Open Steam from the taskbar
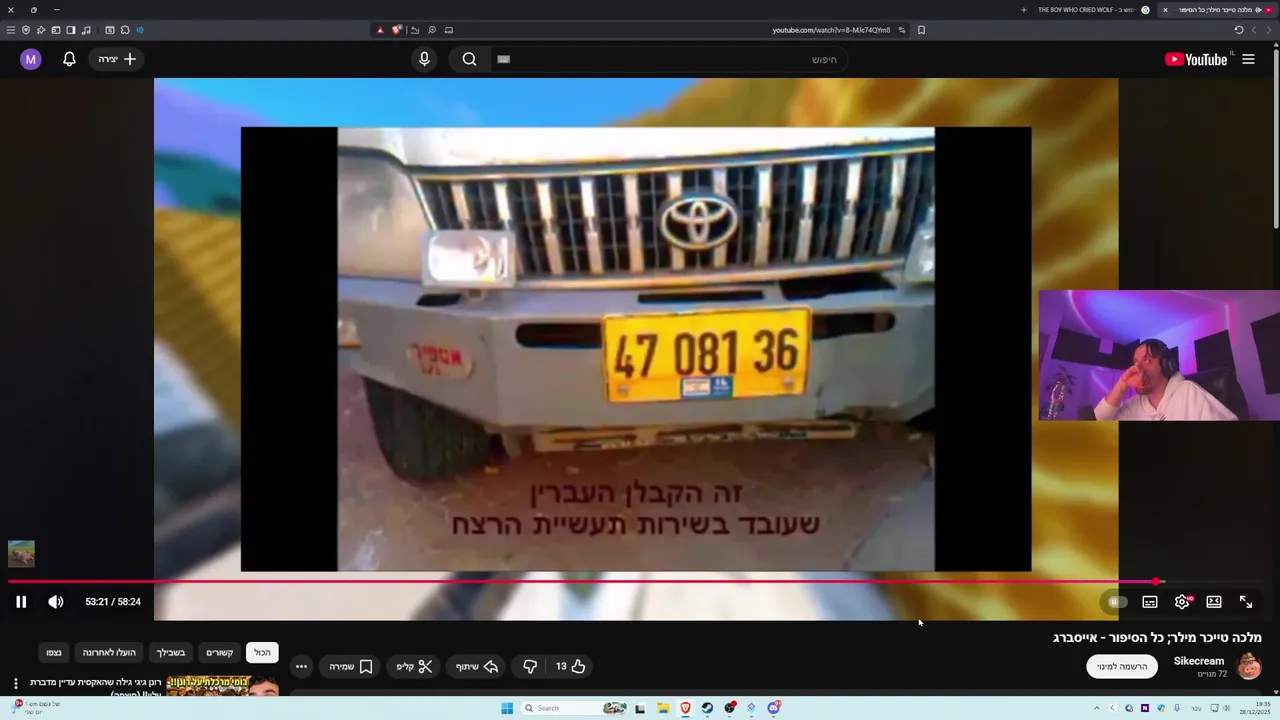 click(707, 708)
